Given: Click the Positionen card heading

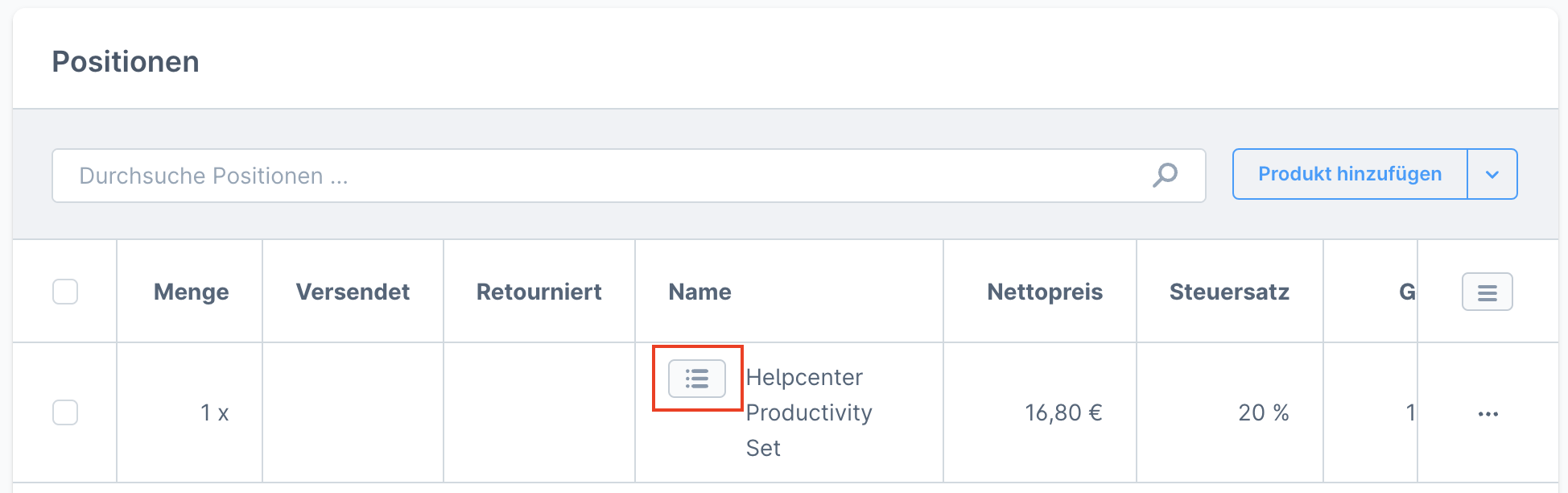Looking at the screenshot, I should tap(126, 62).
